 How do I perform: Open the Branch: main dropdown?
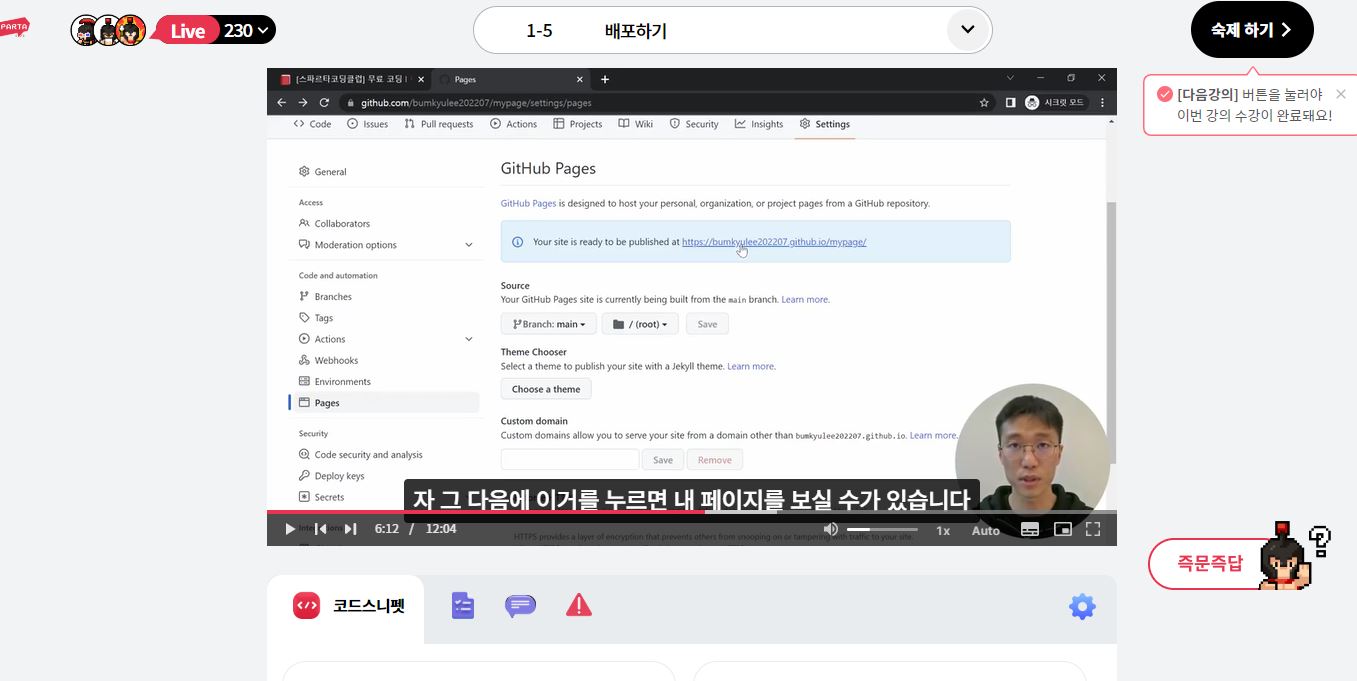[549, 324]
